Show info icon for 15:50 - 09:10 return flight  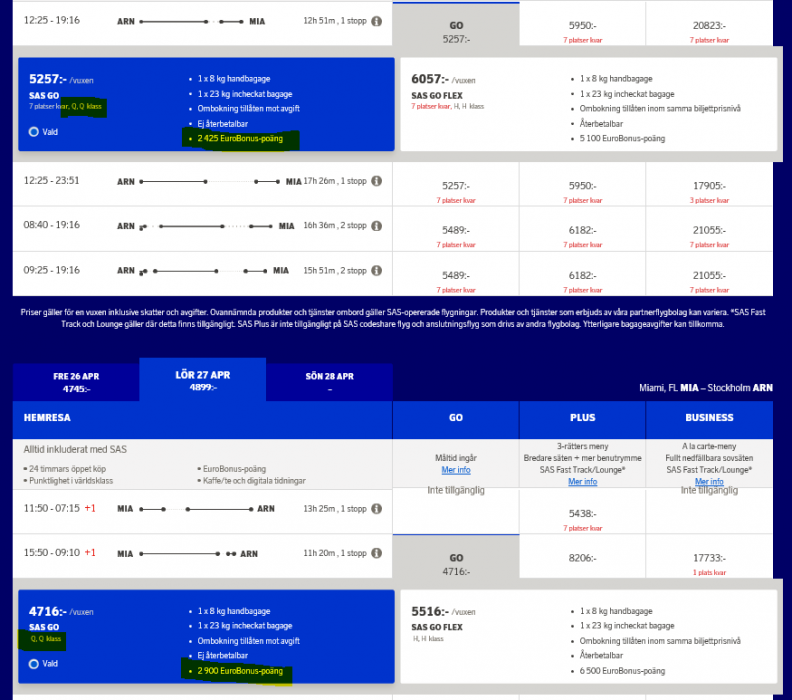tap(376, 553)
